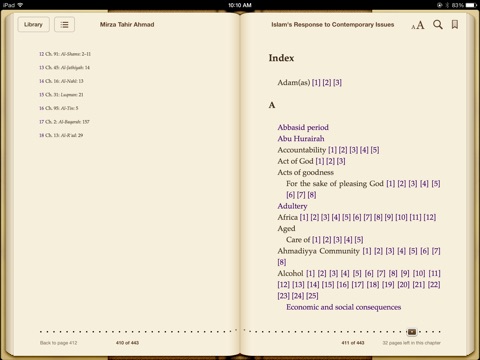Open Accountability reference [1]
Image resolution: width=480 pixels, height=360 pixels.
coord(332,150)
